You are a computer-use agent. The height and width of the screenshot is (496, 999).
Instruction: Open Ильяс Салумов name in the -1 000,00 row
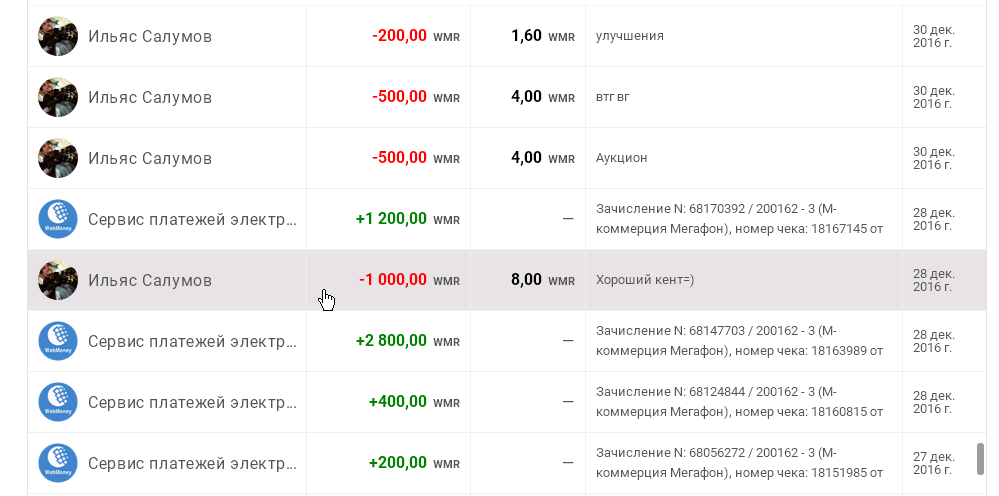point(150,280)
